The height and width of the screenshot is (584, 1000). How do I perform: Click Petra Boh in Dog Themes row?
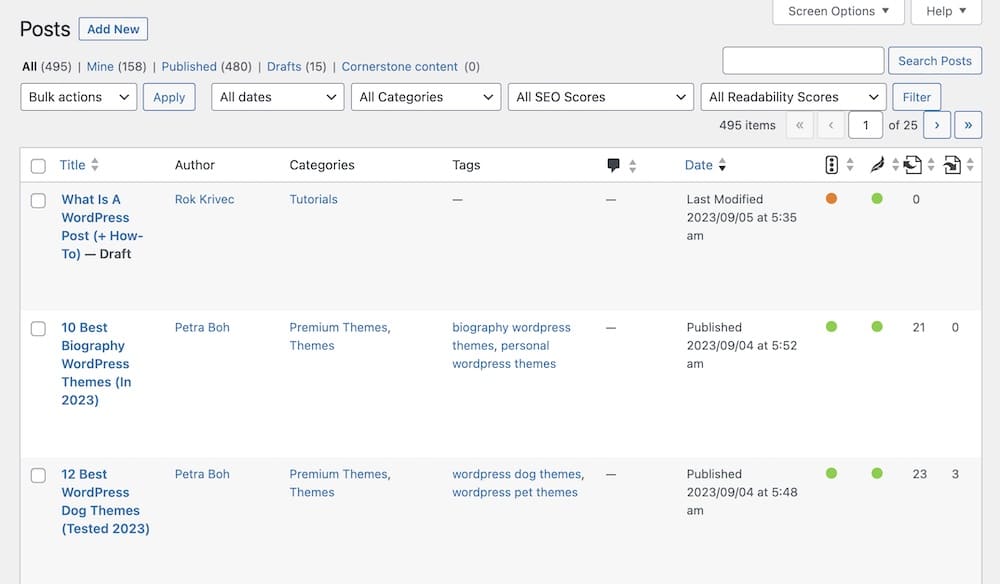[202, 474]
